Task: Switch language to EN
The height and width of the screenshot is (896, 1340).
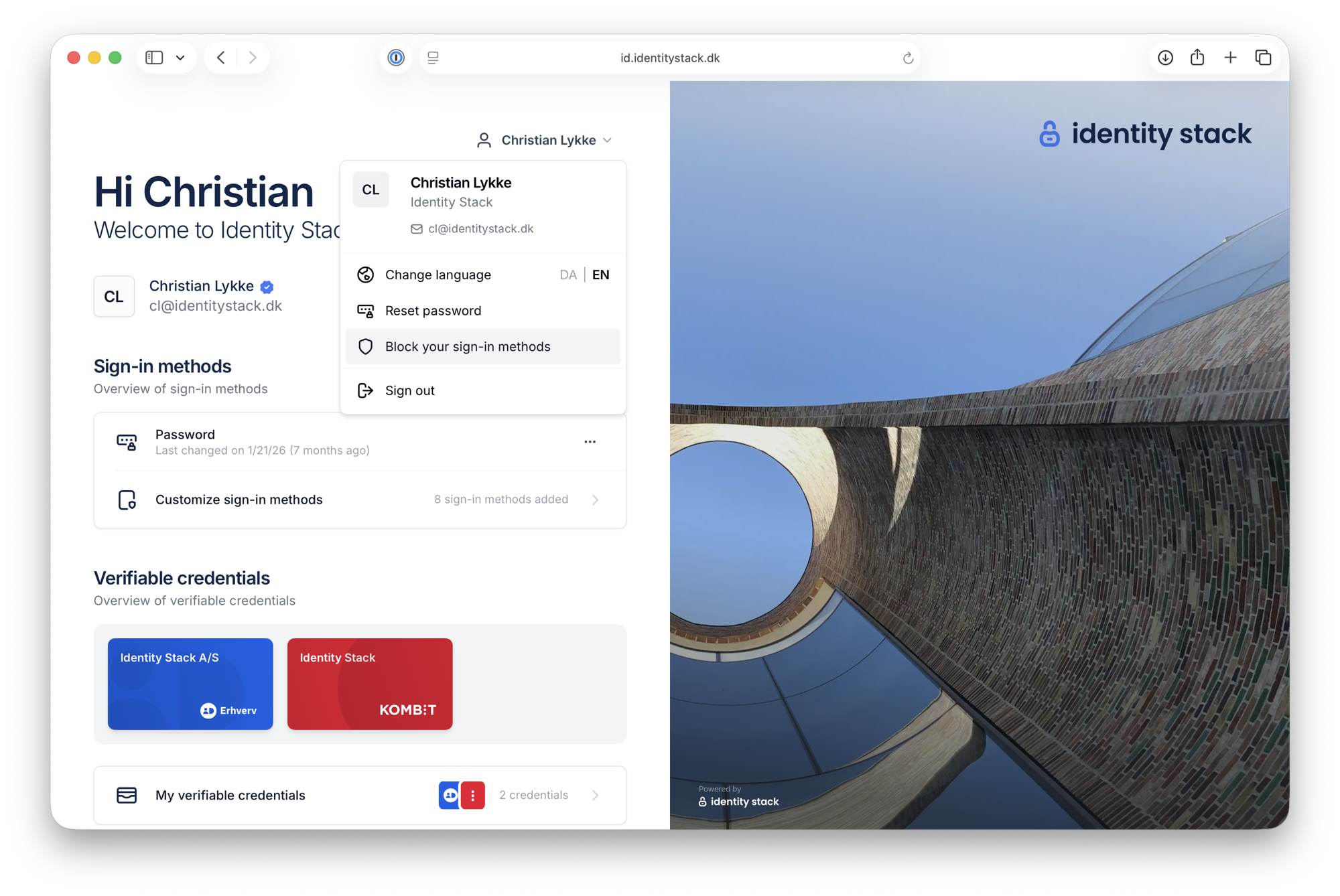Action: 601,275
